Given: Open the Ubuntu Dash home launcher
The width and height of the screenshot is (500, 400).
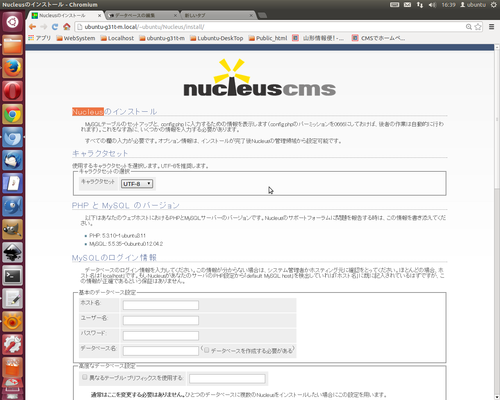Looking at the screenshot, I should [12, 22].
